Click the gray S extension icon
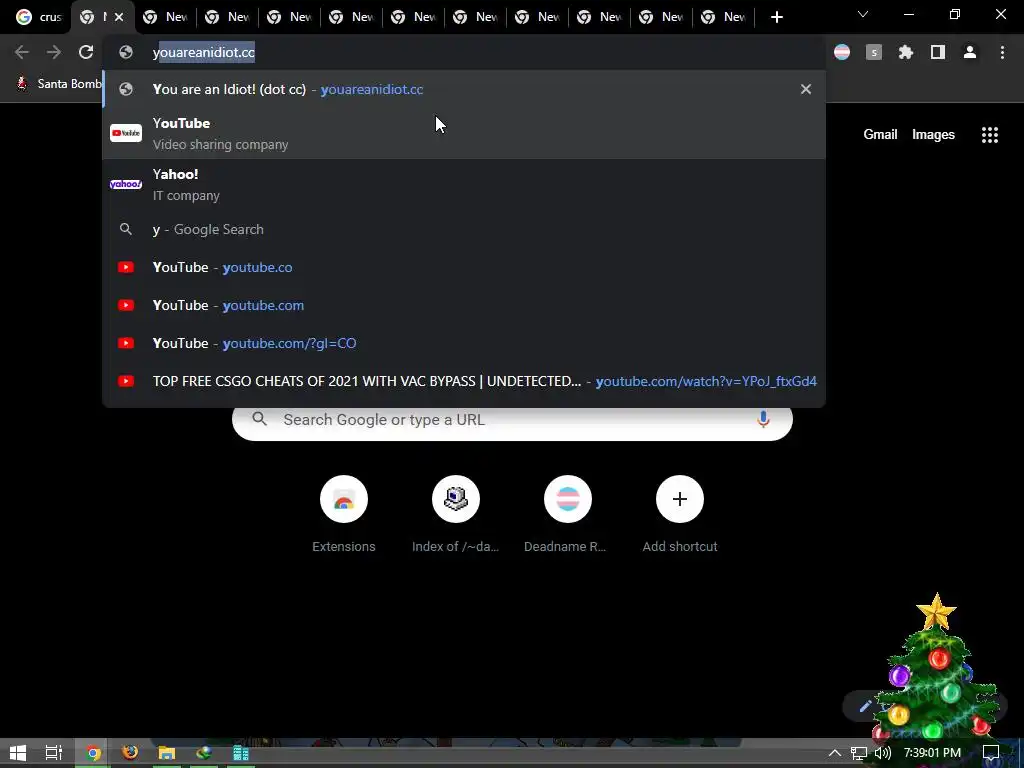This screenshot has height=768, width=1024. coord(874,52)
